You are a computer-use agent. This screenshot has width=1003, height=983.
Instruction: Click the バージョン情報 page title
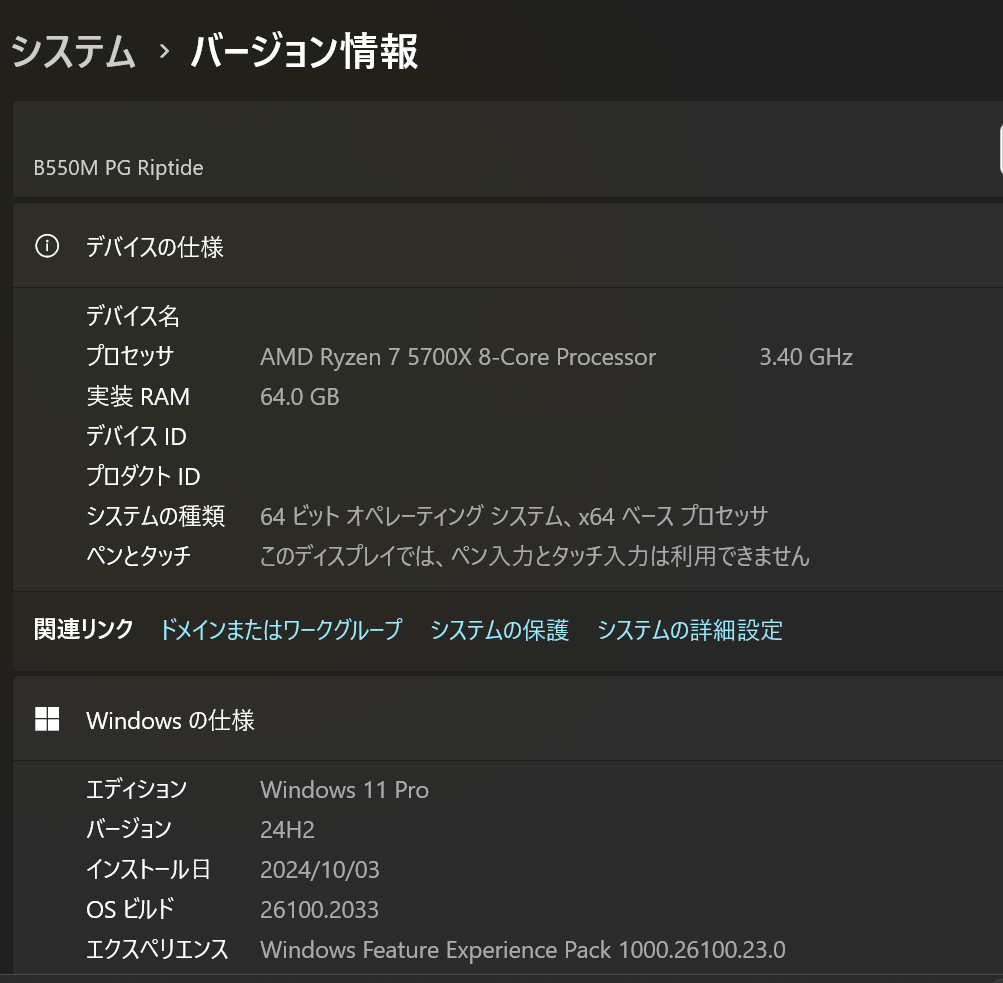304,51
